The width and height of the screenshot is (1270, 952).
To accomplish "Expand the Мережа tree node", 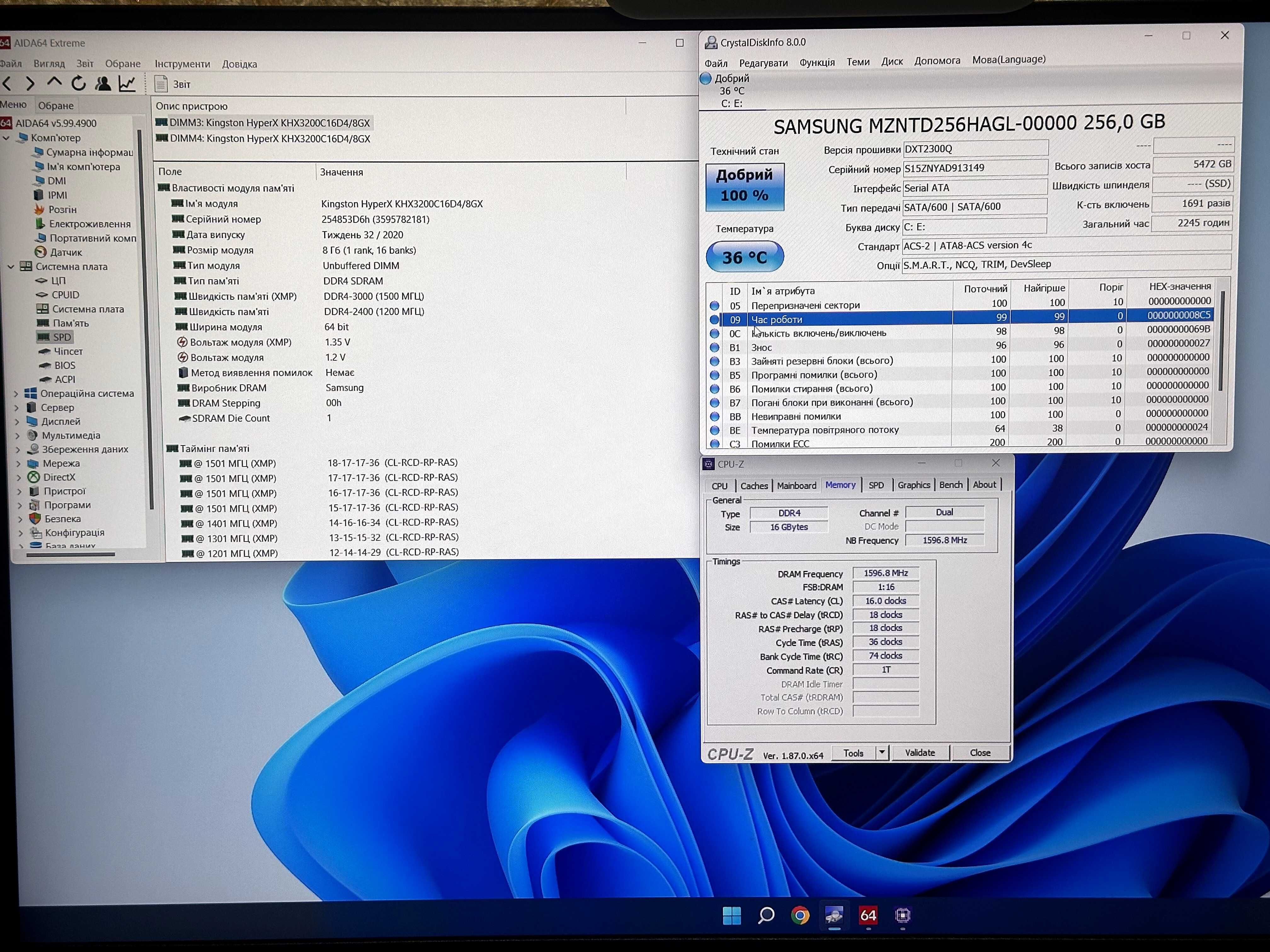I will pos(18,464).
